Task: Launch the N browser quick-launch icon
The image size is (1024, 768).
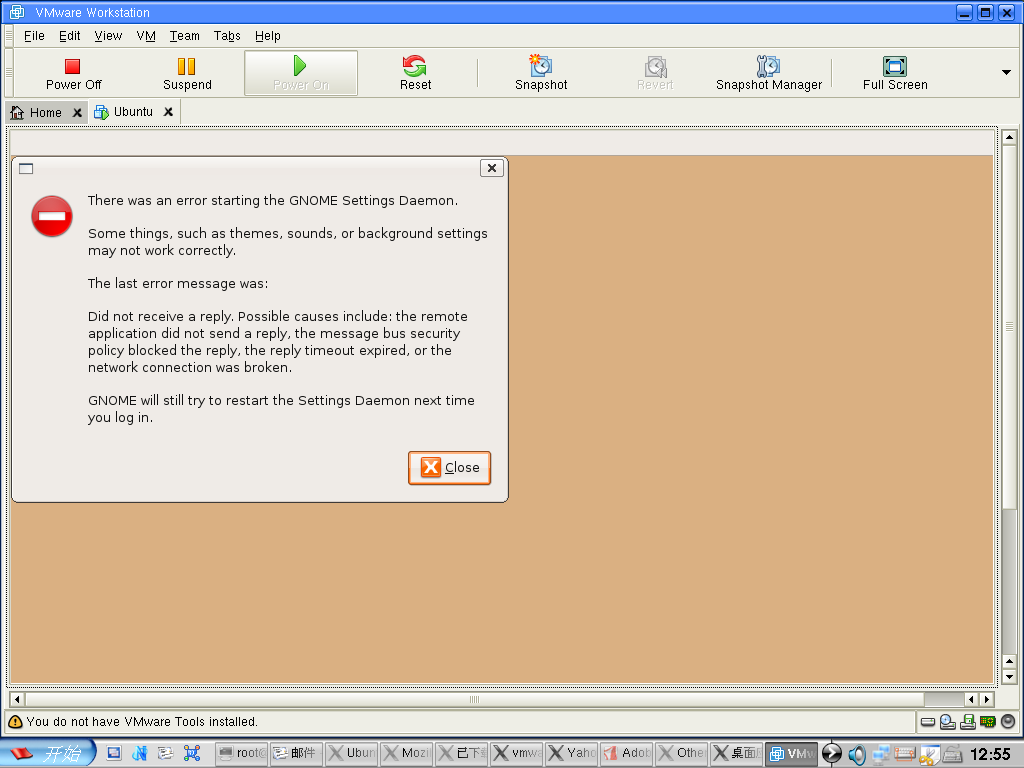Action: point(139,753)
